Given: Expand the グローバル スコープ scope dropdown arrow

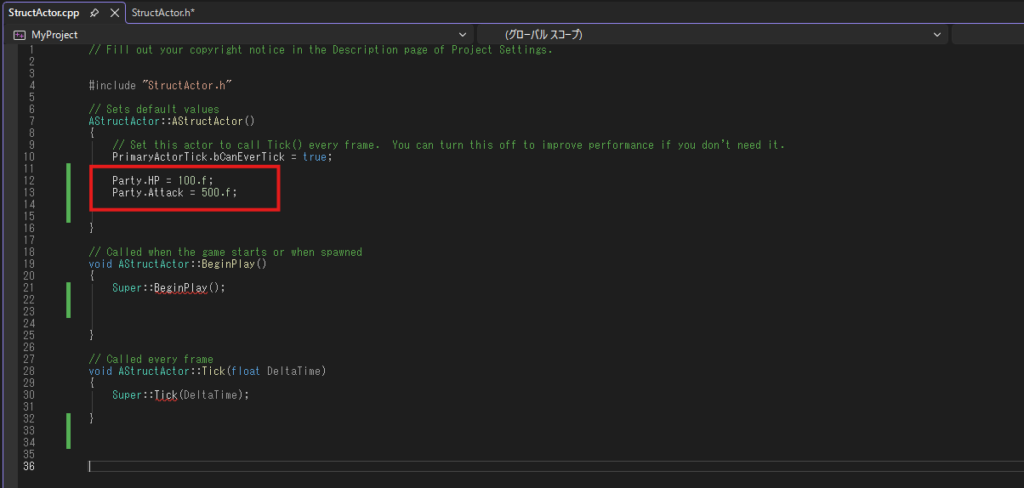Looking at the screenshot, I should 937,34.
